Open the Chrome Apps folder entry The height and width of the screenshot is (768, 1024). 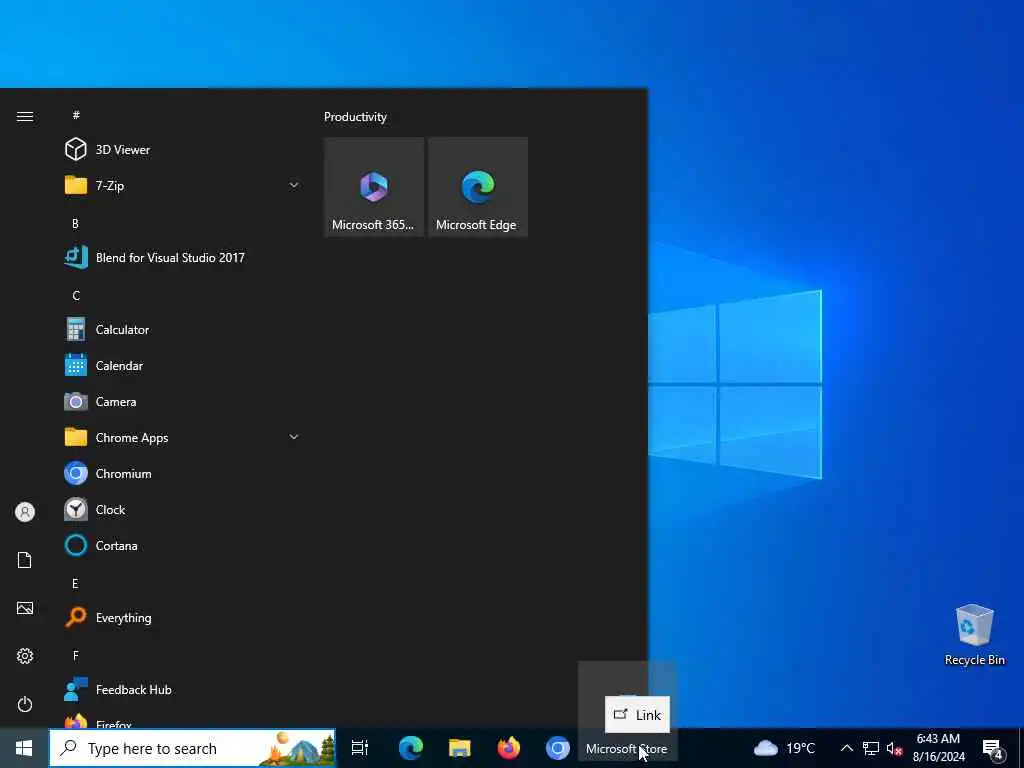click(x=182, y=438)
